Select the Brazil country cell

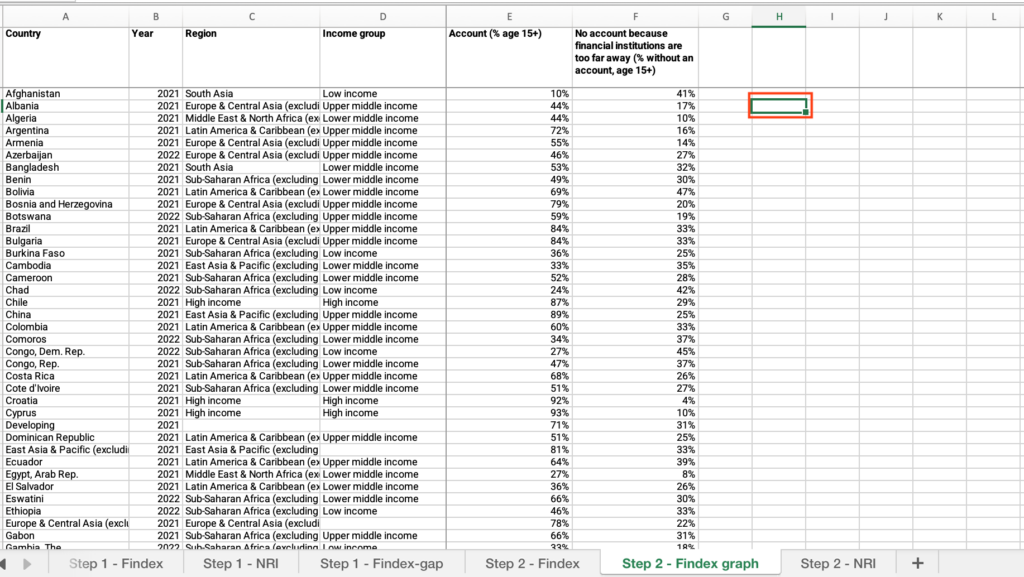tap(65, 228)
